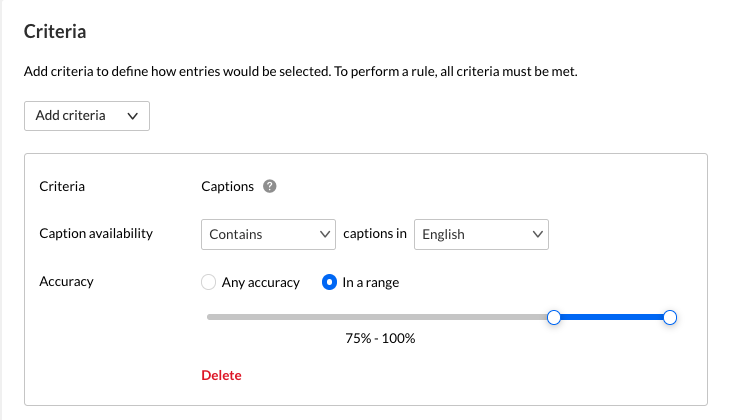This screenshot has height=420, width=740.
Task: Click the Caption availability label
Action: pos(96,234)
